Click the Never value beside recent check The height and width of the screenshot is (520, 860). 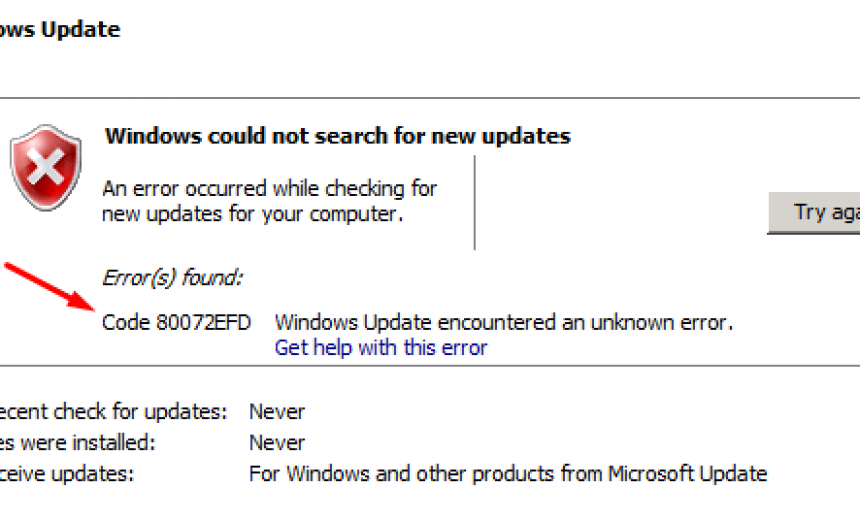point(277,412)
